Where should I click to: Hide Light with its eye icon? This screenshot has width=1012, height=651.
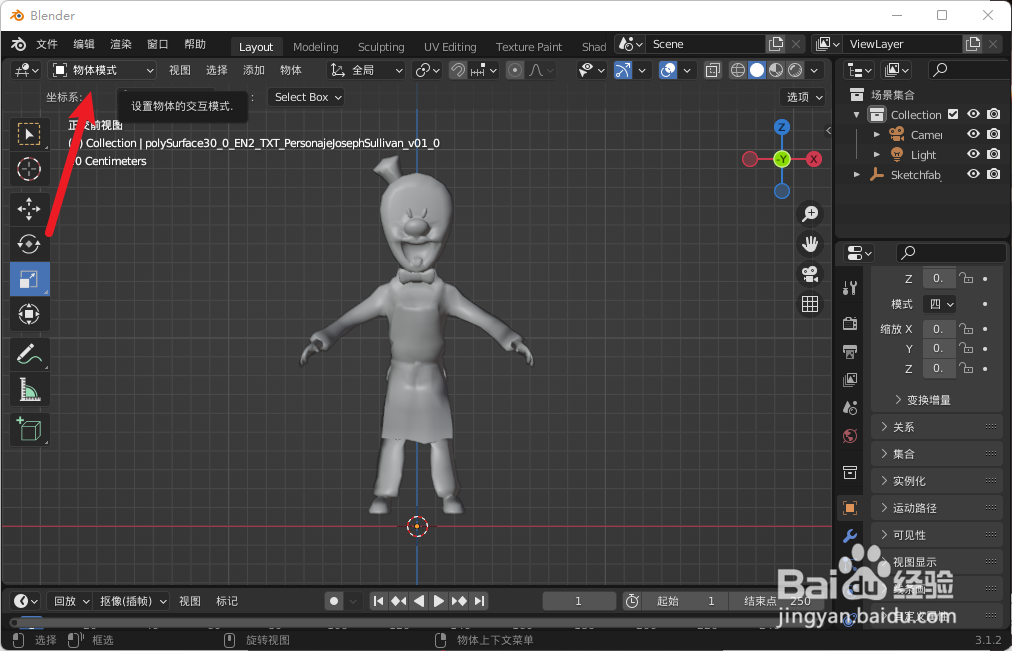(x=973, y=154)
